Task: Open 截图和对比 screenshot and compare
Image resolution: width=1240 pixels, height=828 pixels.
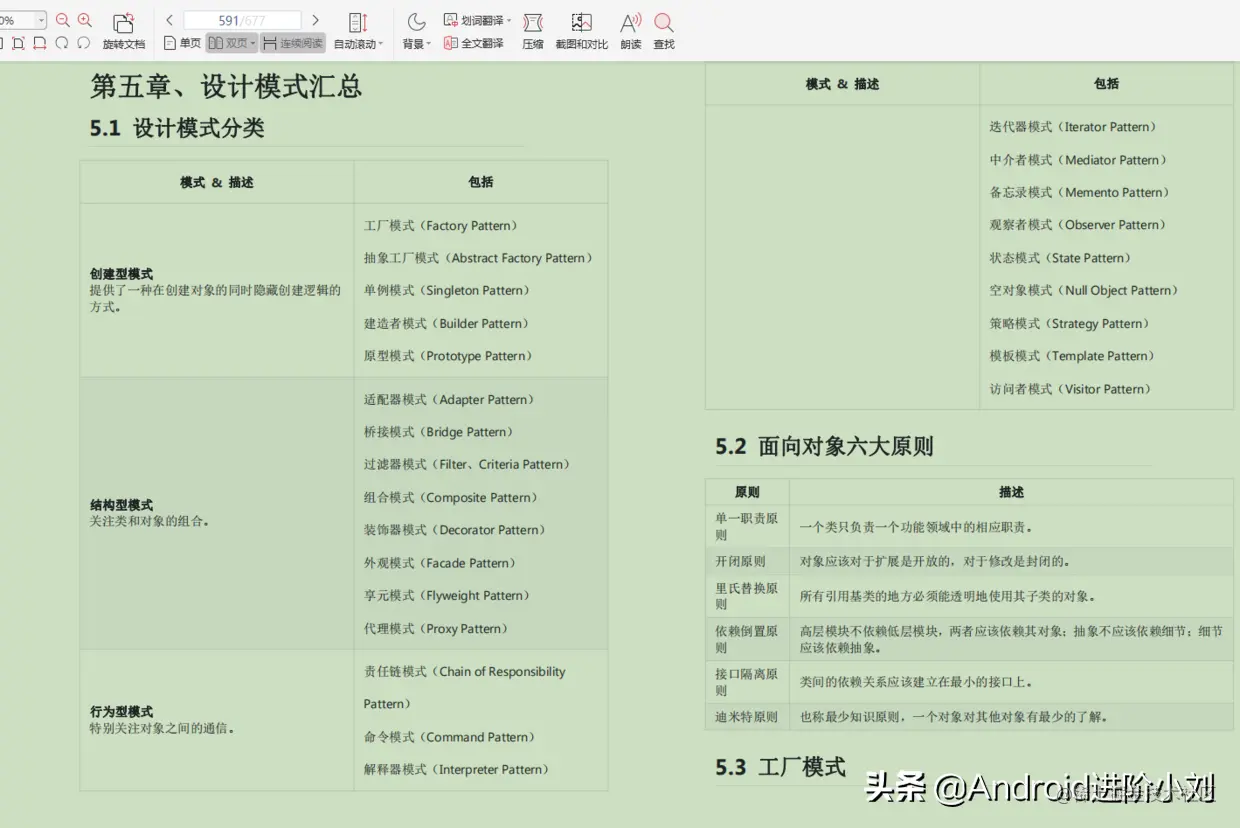Action: tap(581, 31)
